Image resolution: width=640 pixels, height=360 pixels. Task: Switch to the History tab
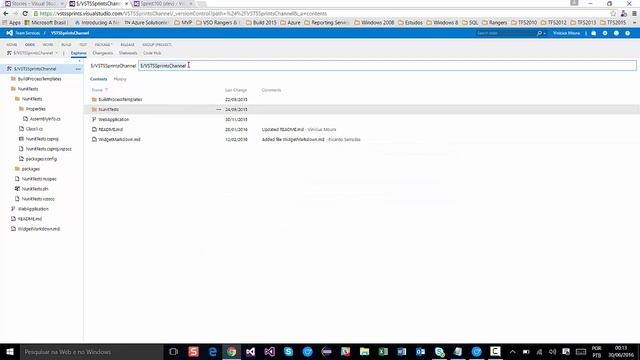click(x=120, y=79)
